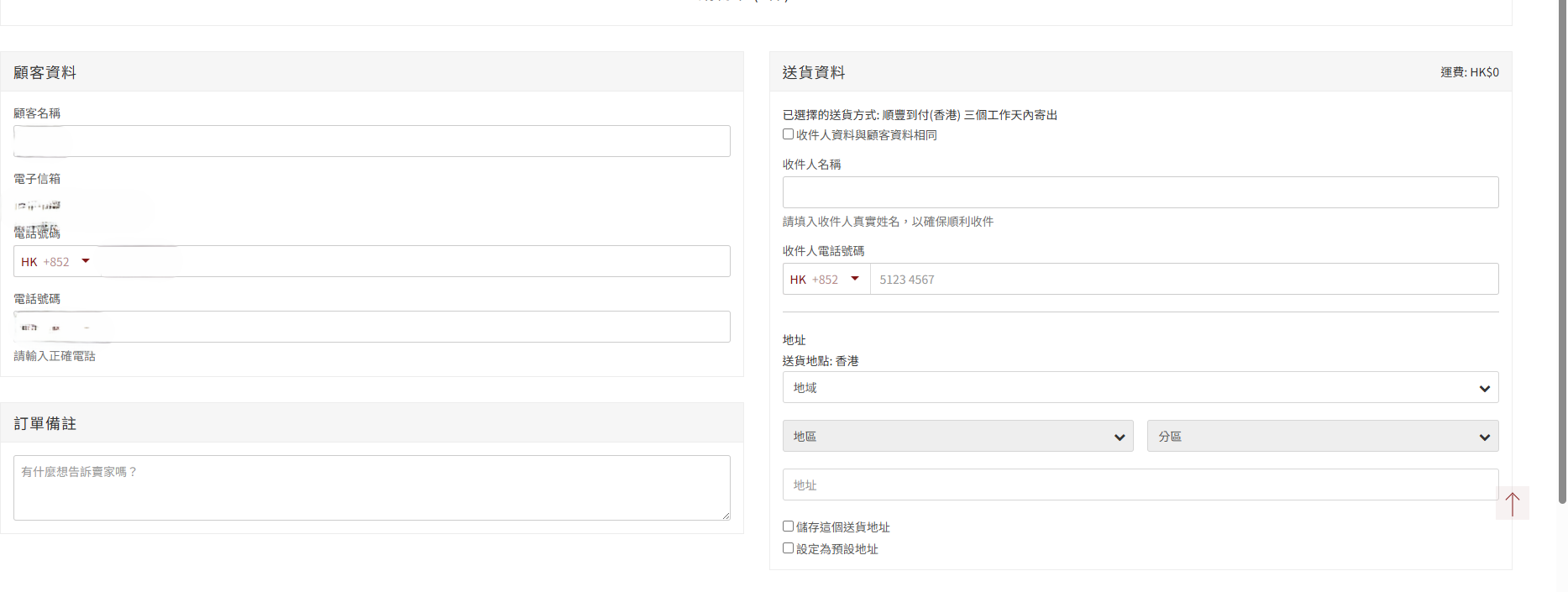Click the second 電話號碼 input field
This screenshot has width=1568, height=592.
point(371,327)
